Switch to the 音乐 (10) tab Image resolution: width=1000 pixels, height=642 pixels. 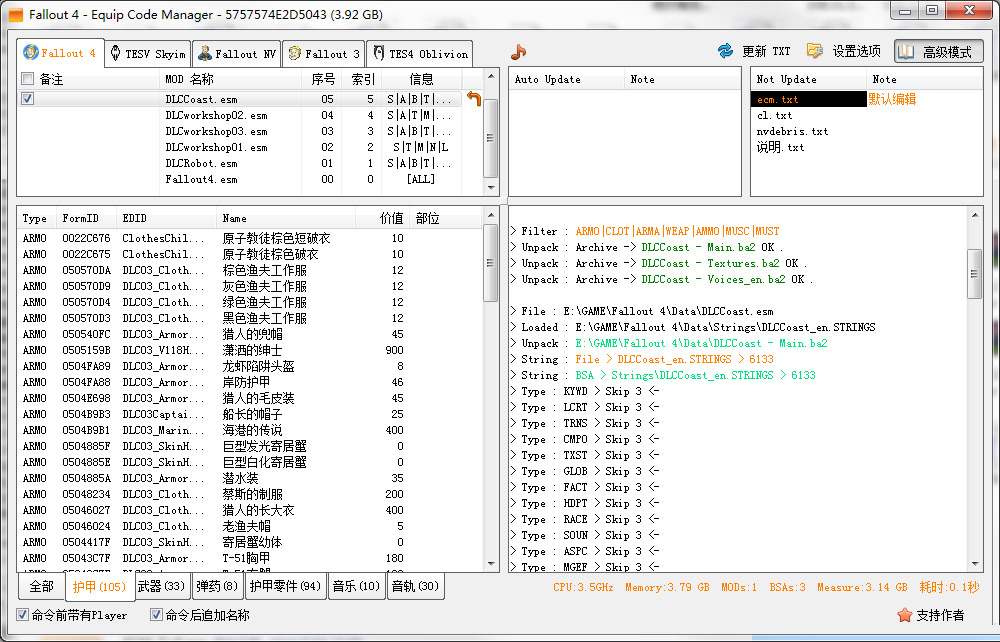click(357, 586)
